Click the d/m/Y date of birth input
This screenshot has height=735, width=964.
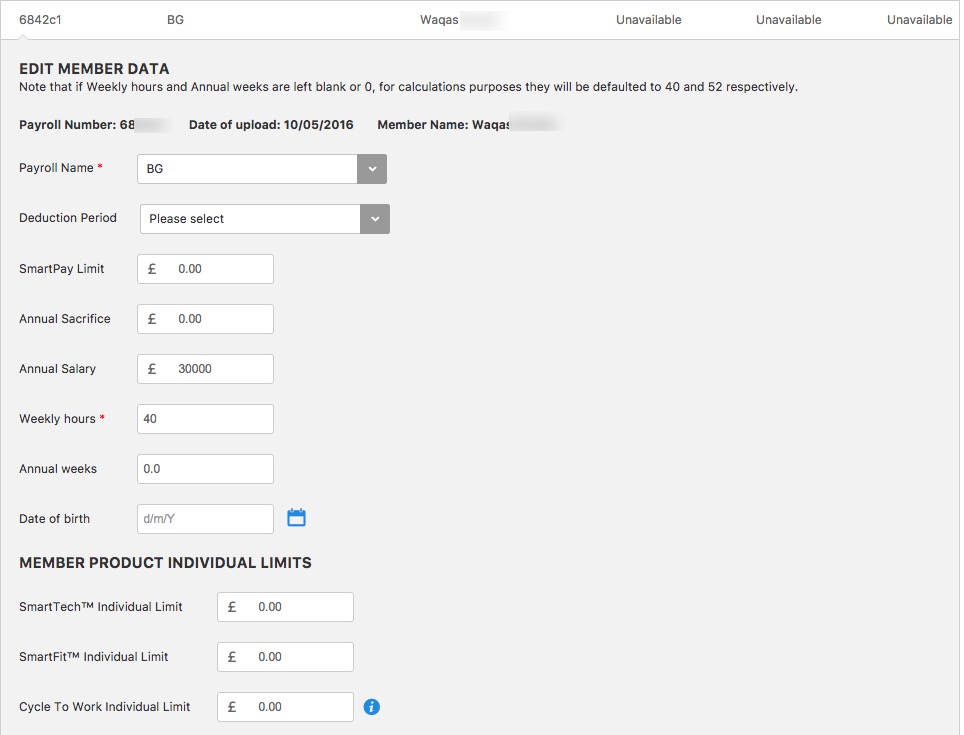pos(205,518)
